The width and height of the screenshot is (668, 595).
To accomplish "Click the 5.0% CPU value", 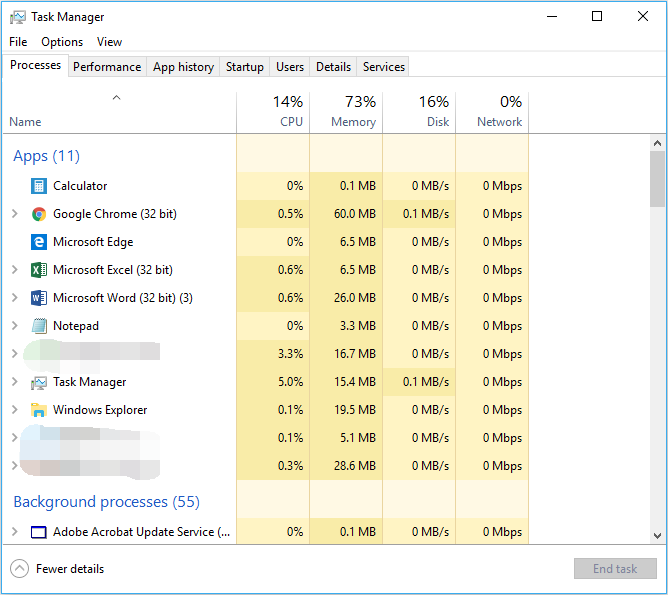I will (x=291, y=382).
